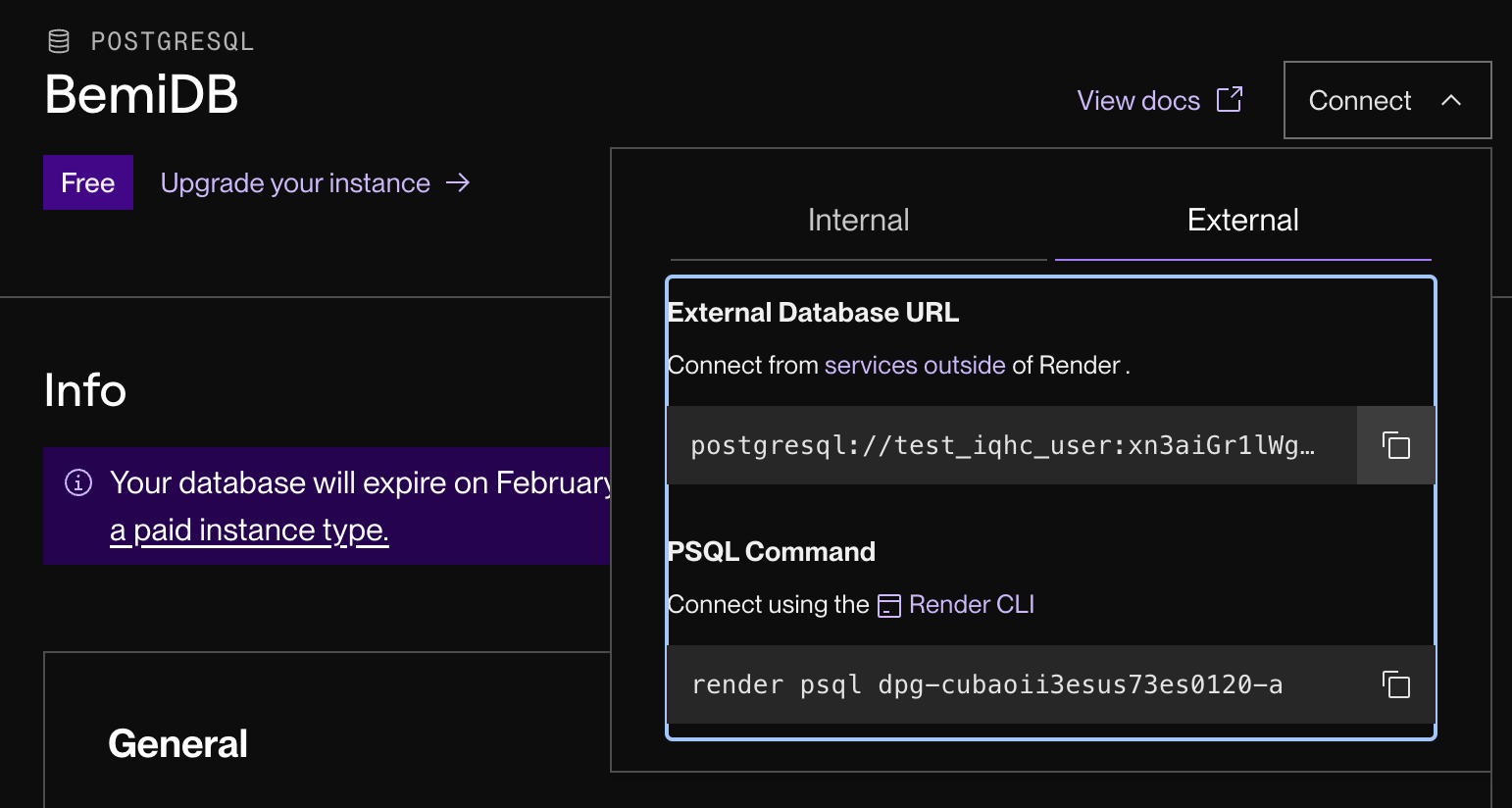The image size is (1512, 808).
Task: Click the BemiDB database title
Action: (x=141, y=95)
